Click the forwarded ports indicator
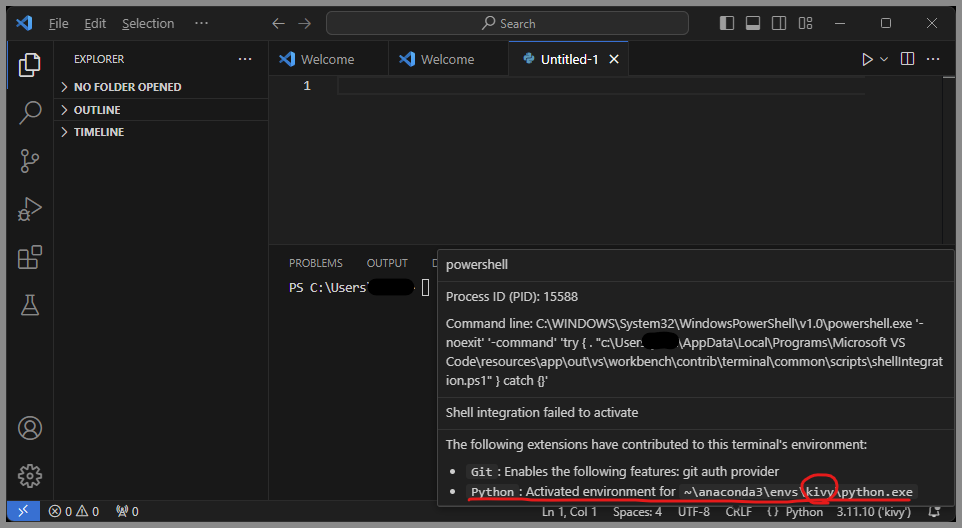 coord(127,511)
